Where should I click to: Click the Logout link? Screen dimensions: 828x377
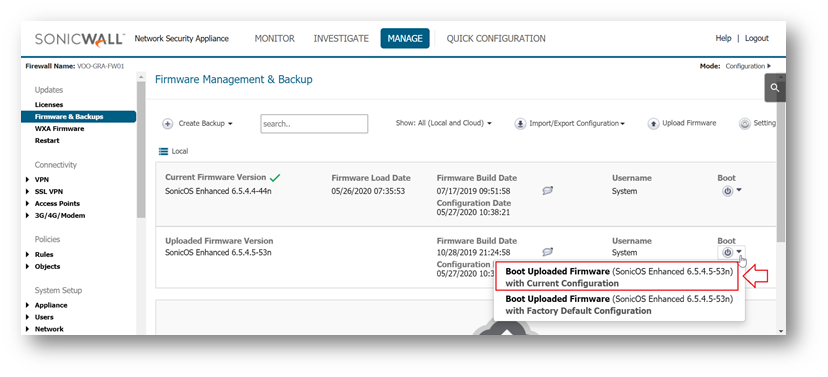[x=757, y=39]
